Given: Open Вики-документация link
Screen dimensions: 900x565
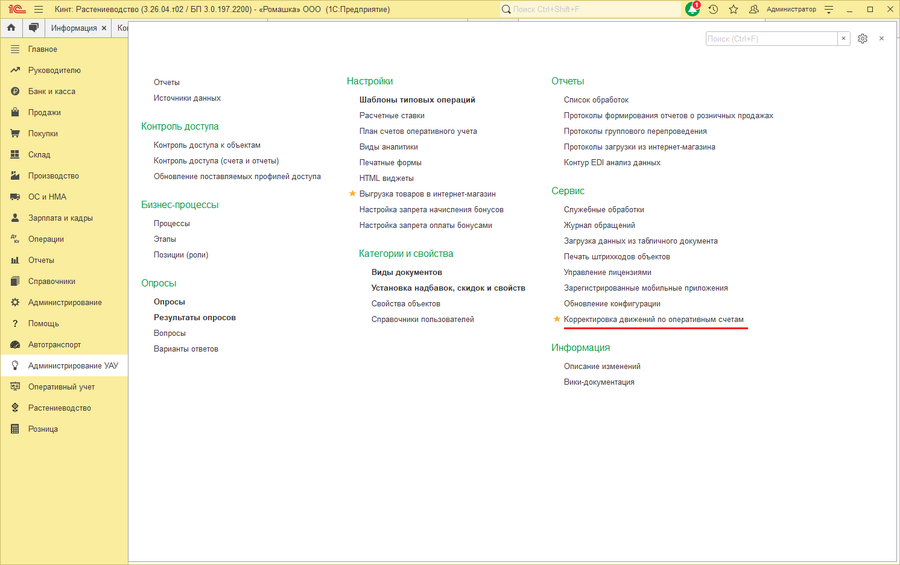Looking at the screenshot, I should click(599, 382).
